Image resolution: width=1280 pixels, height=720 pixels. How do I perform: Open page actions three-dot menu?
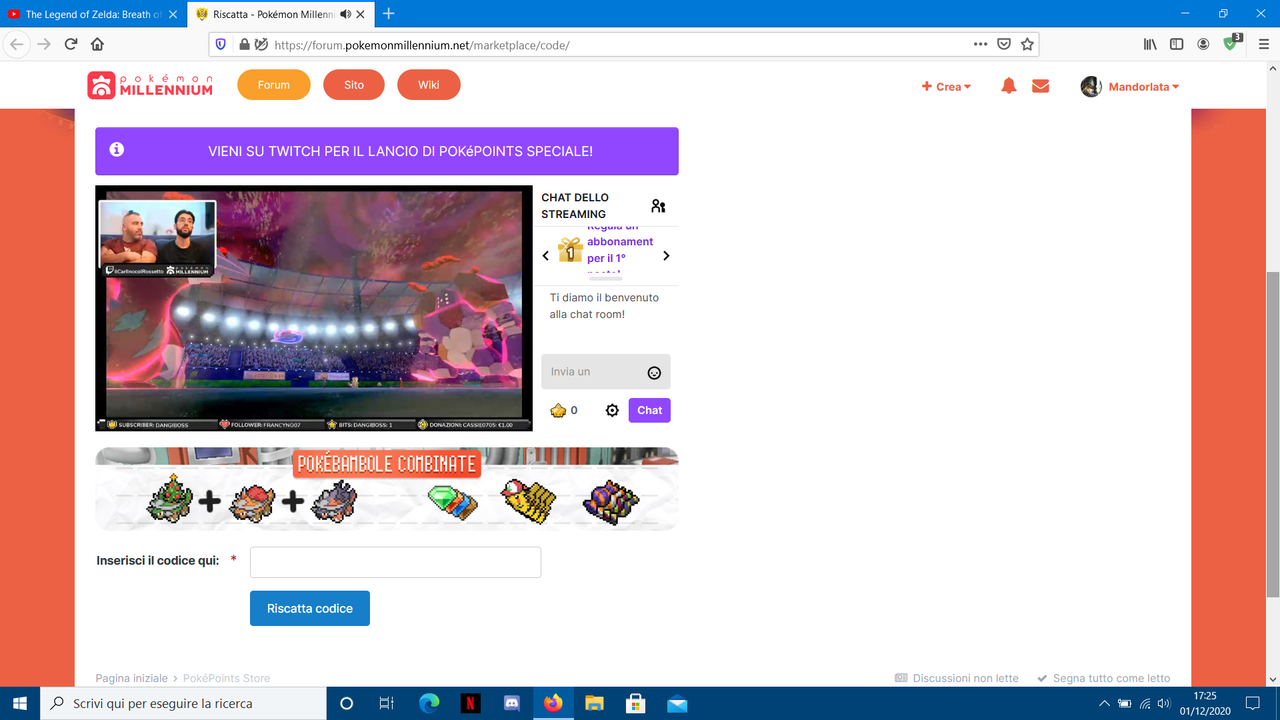(981, 44)
